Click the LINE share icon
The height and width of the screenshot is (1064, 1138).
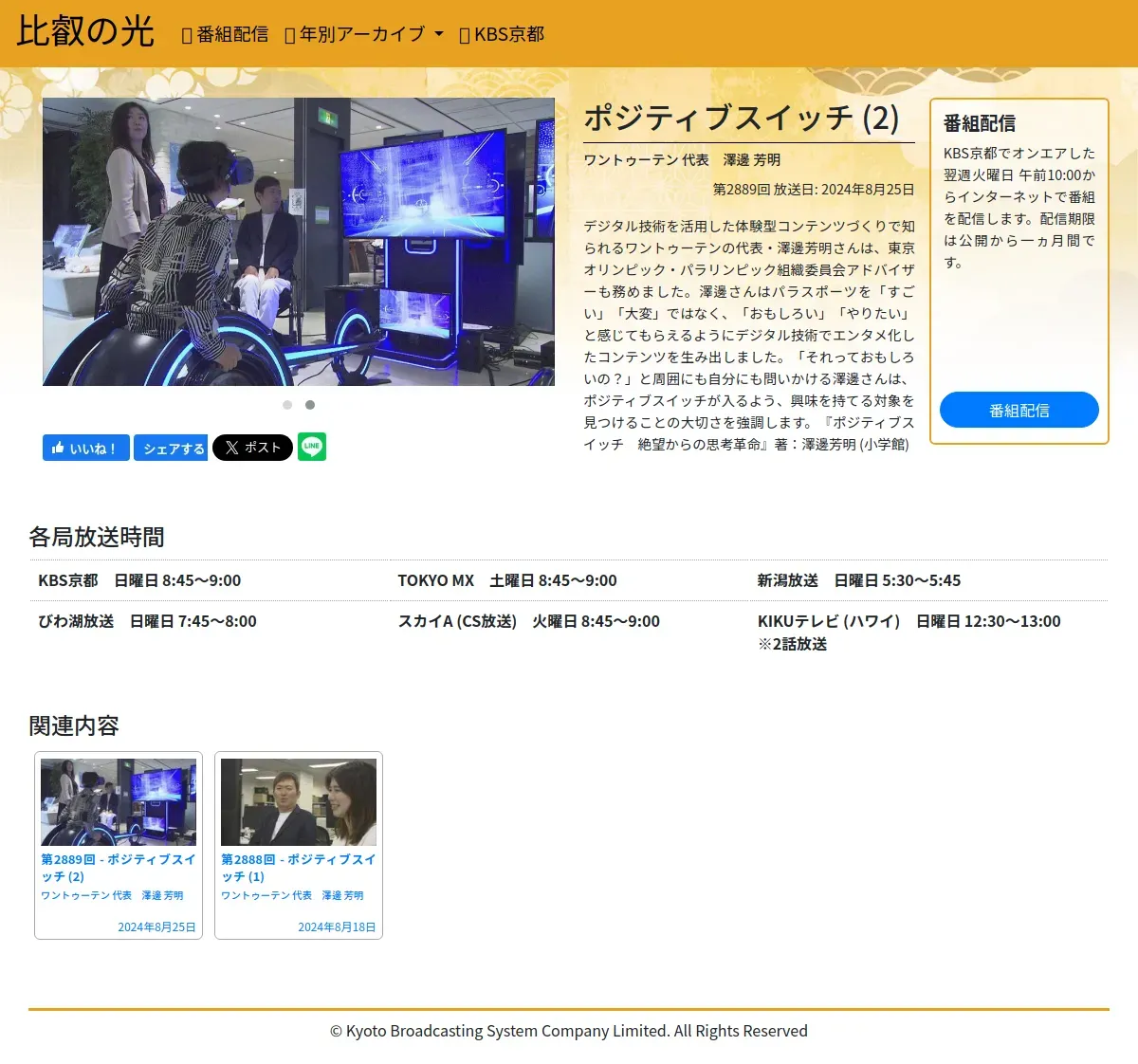(x=312, y=447)
